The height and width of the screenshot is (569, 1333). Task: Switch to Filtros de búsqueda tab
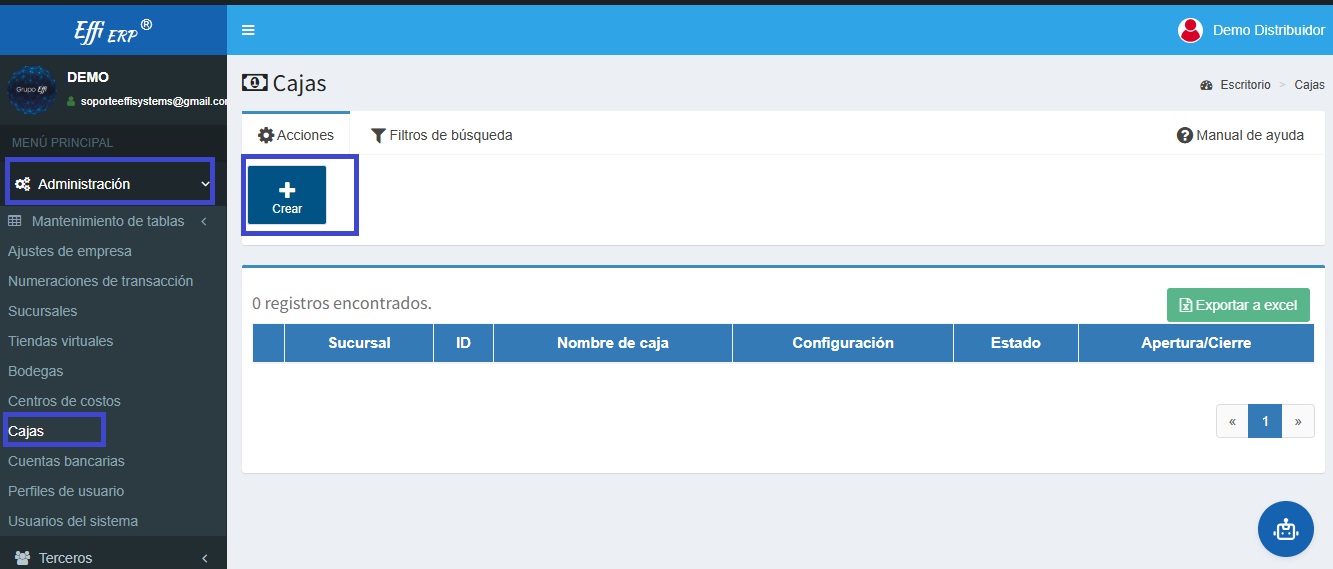tap(441, 135)
